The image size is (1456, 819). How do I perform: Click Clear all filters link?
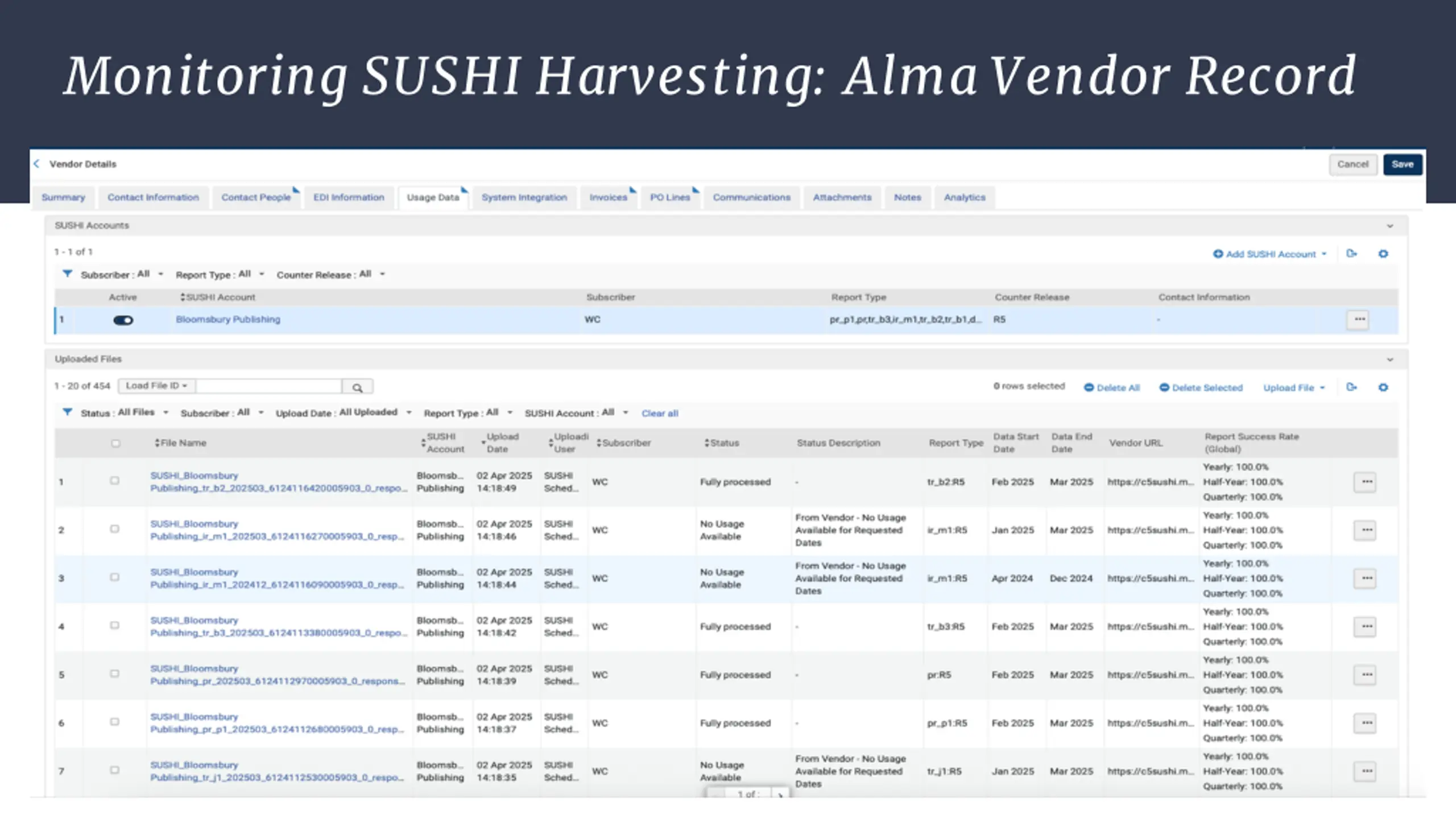click(x=660, y=413)
